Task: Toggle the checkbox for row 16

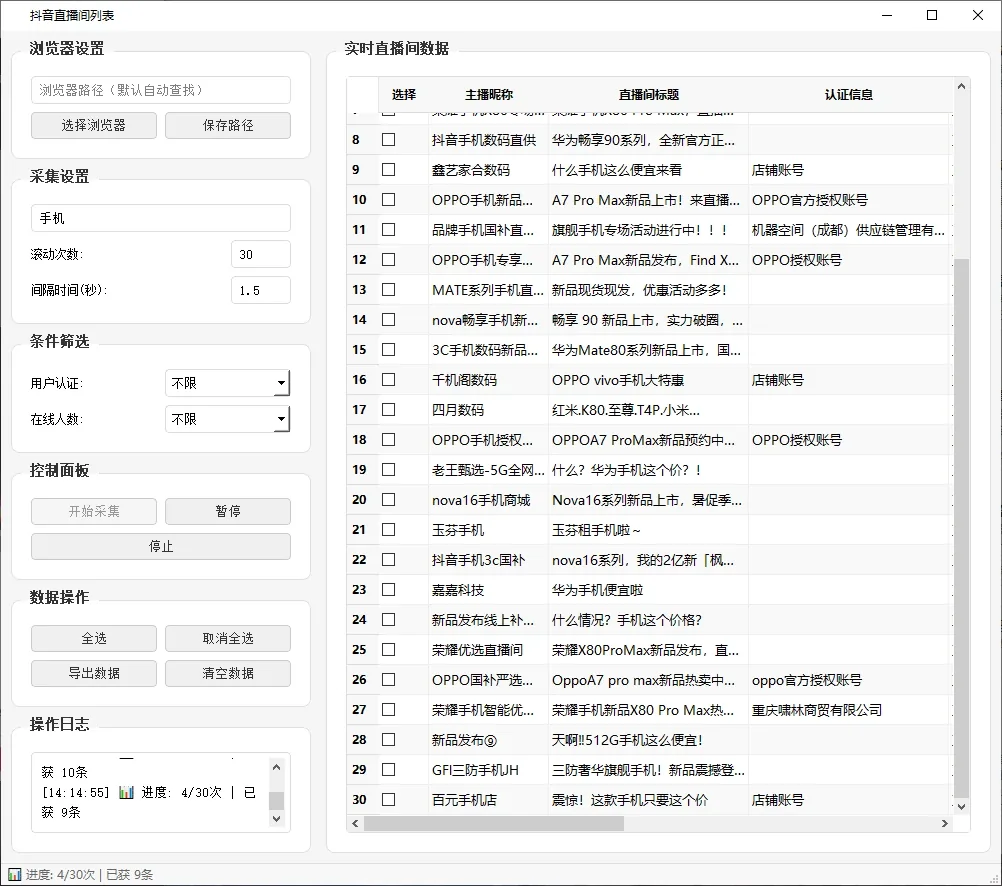Action: (x=389, y=380)
